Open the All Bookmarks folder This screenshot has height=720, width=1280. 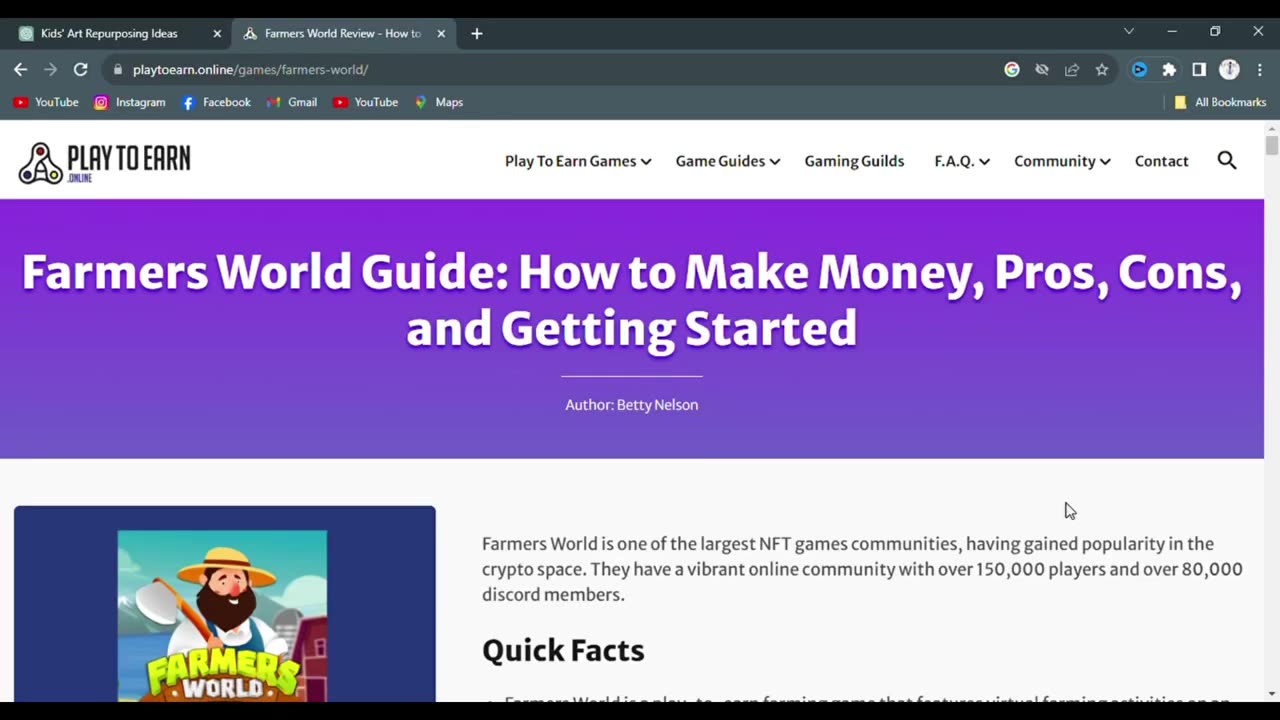(1220, 102)
